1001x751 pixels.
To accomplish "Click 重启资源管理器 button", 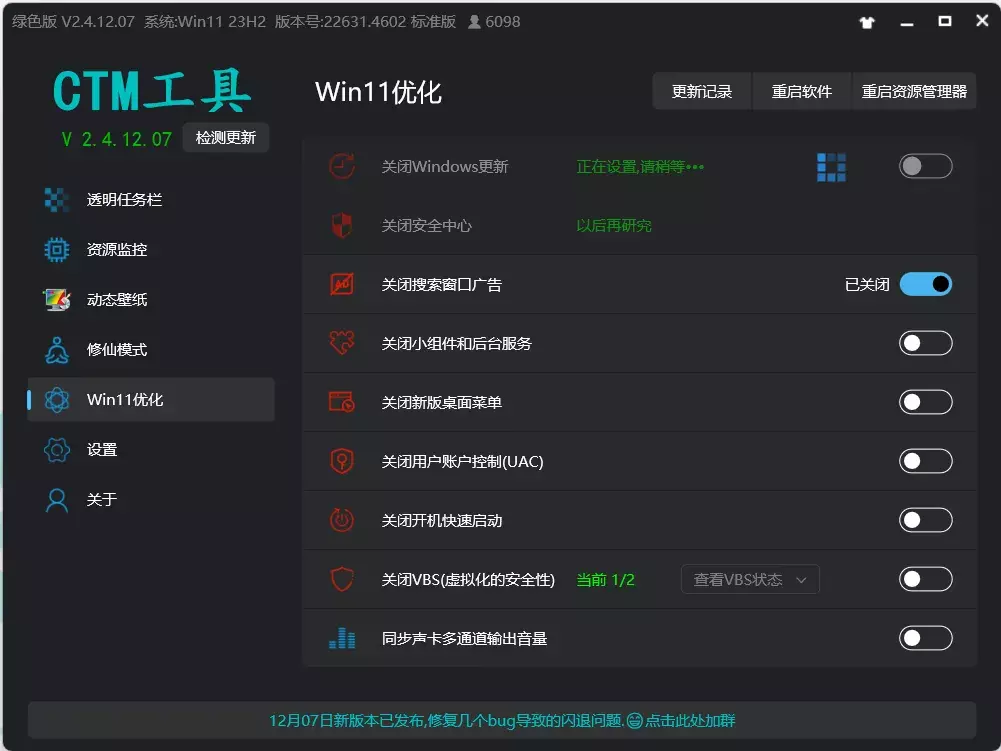I will coord(914,91).
